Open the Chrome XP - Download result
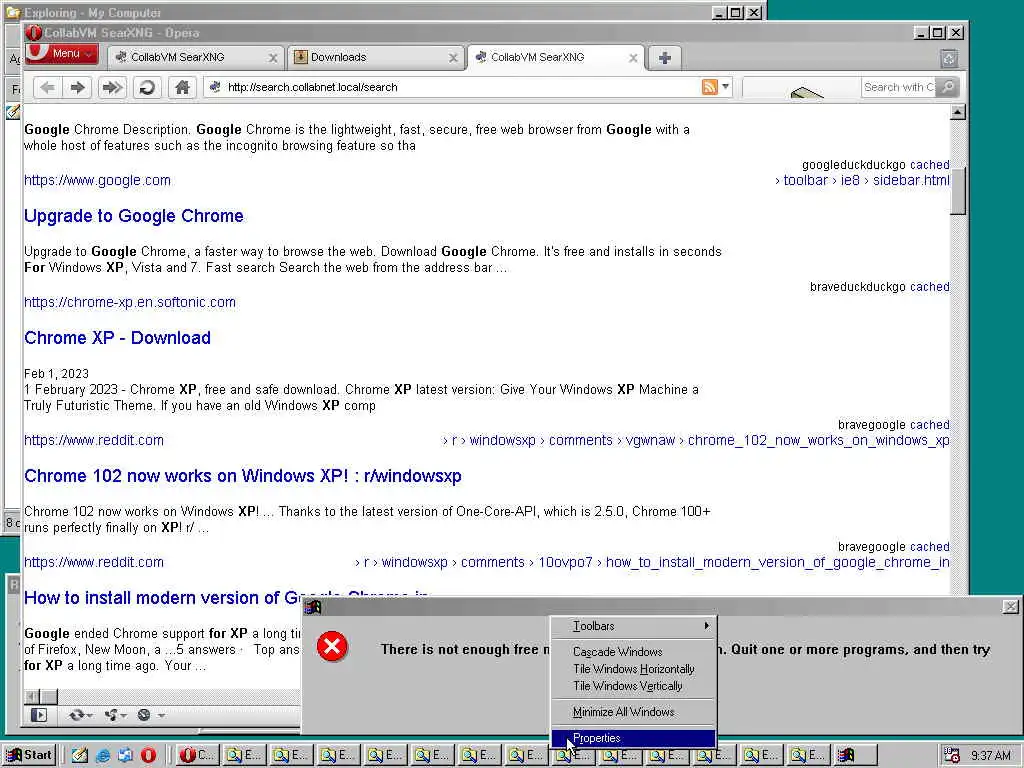 pyautogui.click(x=118, y=338)
